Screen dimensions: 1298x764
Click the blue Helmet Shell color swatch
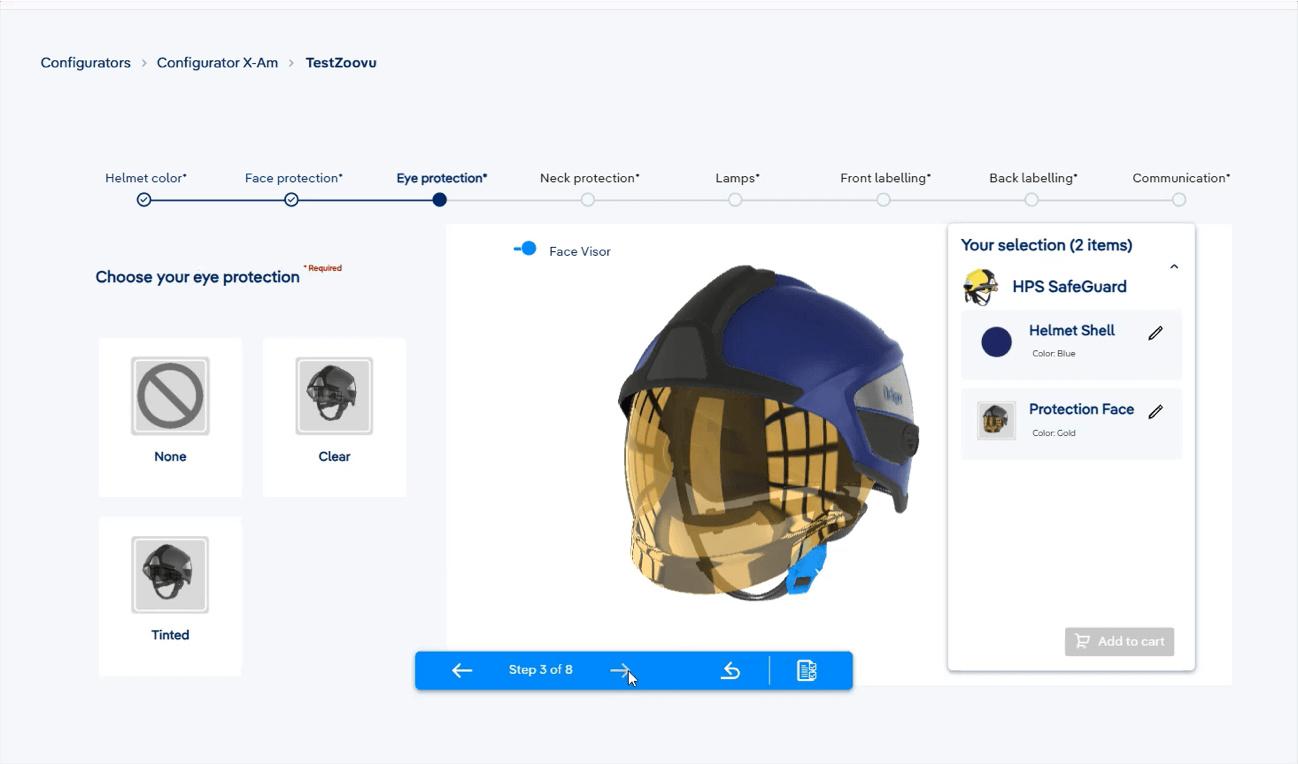[996, 342]
